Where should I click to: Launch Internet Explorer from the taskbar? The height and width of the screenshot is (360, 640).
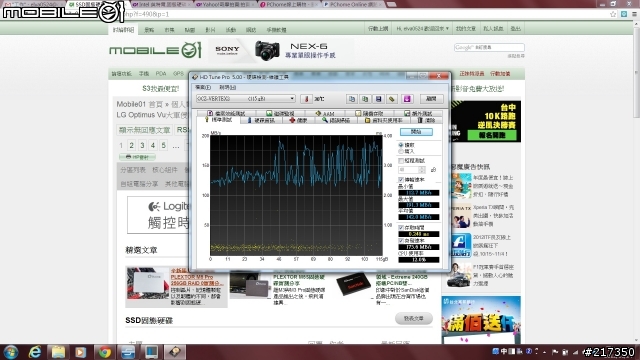point(35,352)
